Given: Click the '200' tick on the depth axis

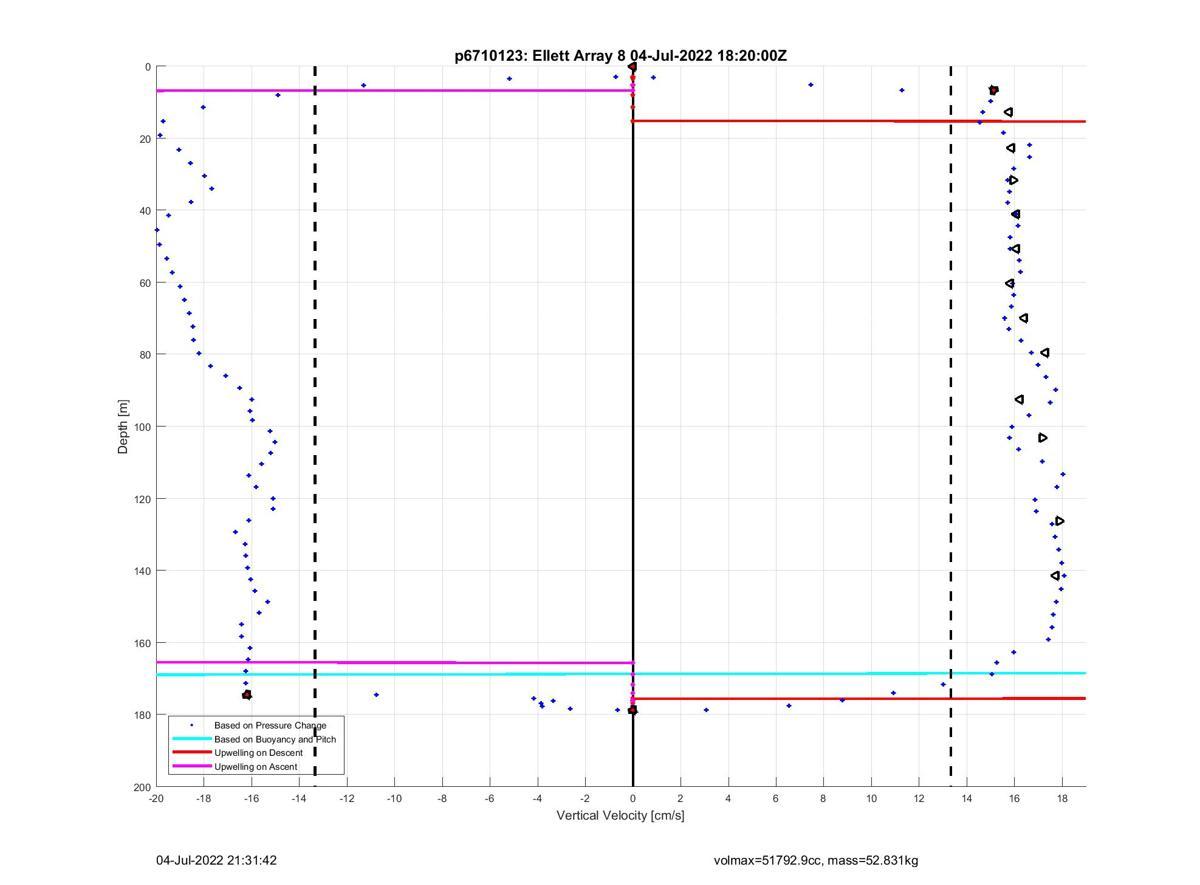Looking at the screenshot, I should [x=141, y=787].
